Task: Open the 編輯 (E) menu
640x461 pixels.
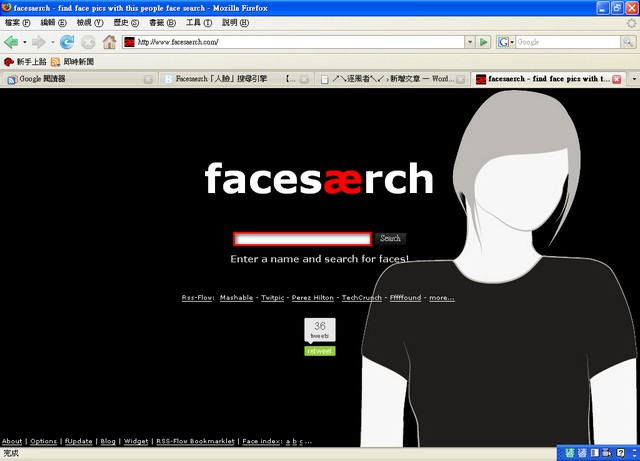Action: tap(53, 23)
